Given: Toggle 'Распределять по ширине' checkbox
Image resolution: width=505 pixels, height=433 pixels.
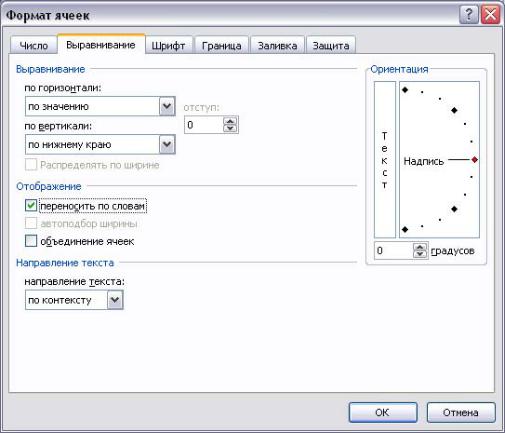Looking at the screenshot, I should coord(31,165).
